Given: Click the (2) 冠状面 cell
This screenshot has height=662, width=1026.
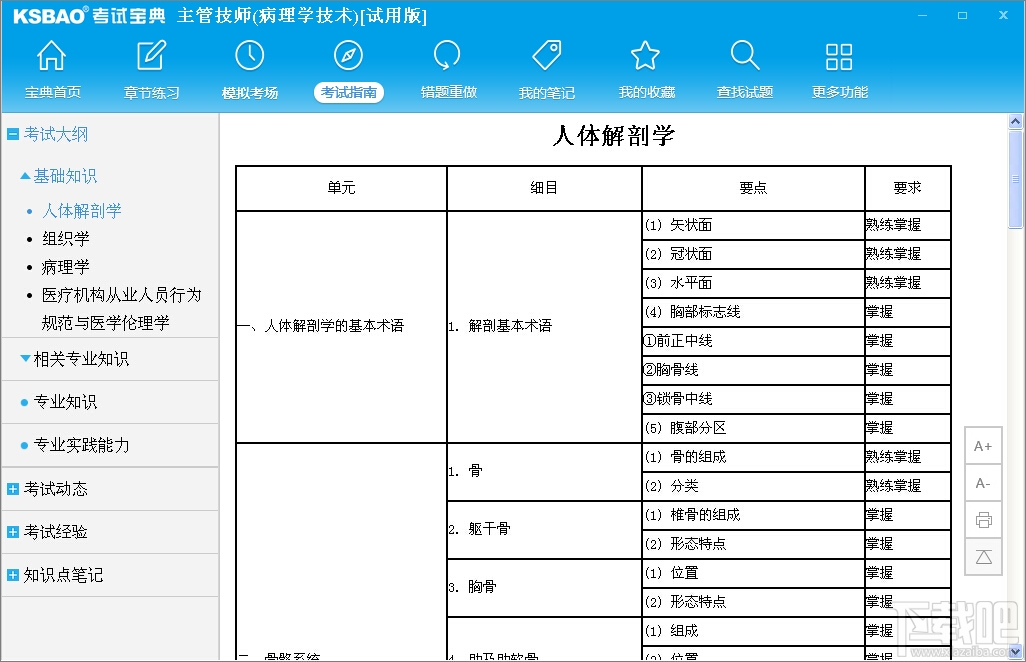Looking at the screenshot, I should 753,254.
